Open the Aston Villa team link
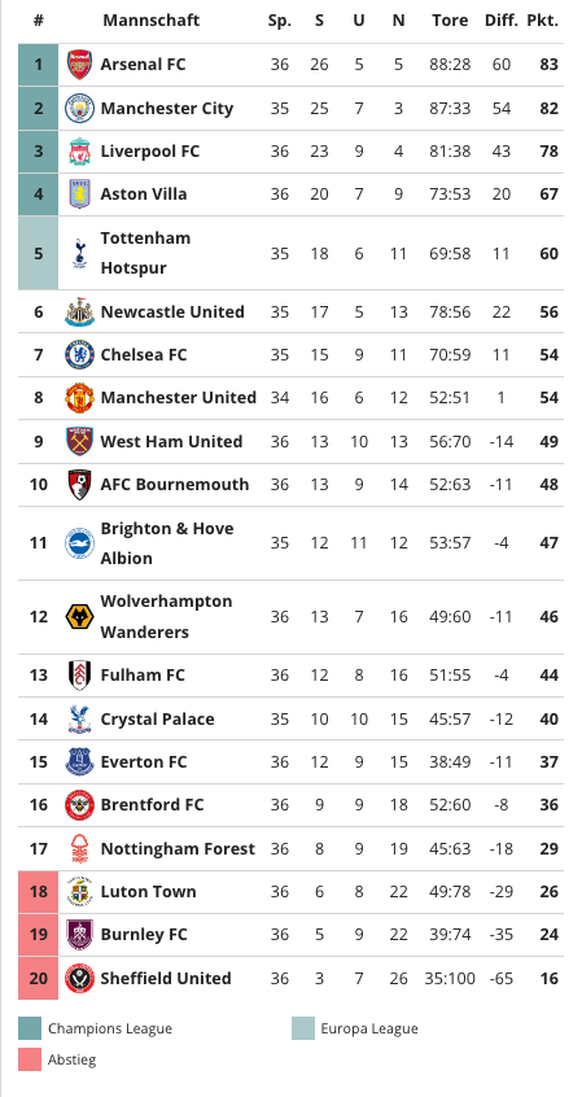The width and height of the screenshot is (582, 1097). (143, 194)
